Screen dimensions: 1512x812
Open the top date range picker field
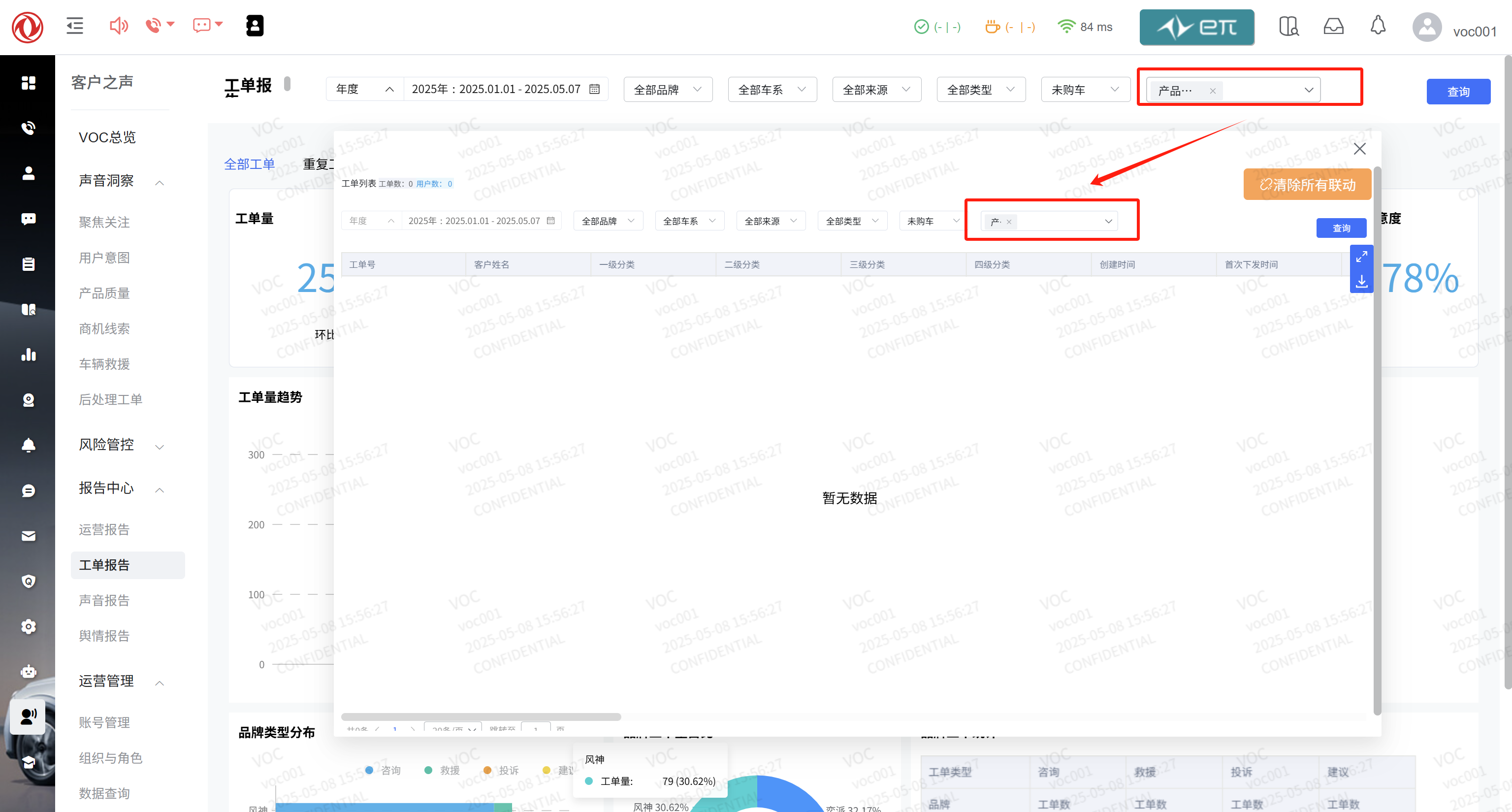click(x=505, y=89)
